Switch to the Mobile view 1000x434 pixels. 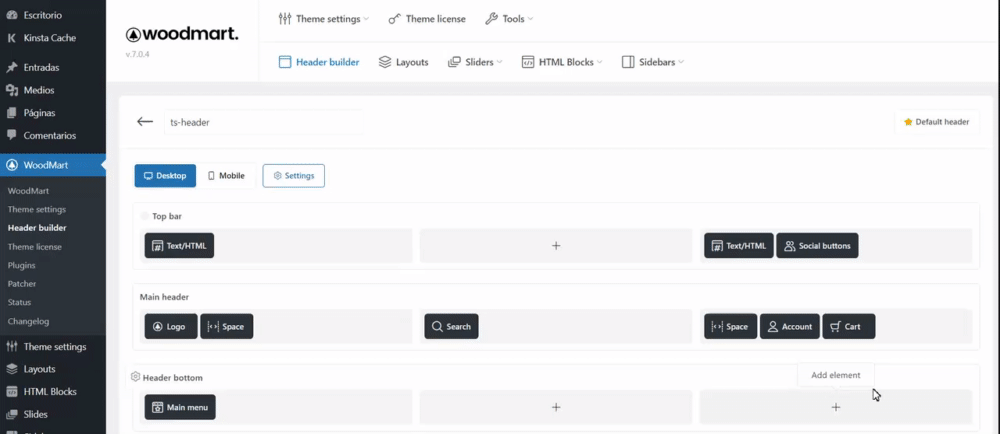[x=226, y=176]
